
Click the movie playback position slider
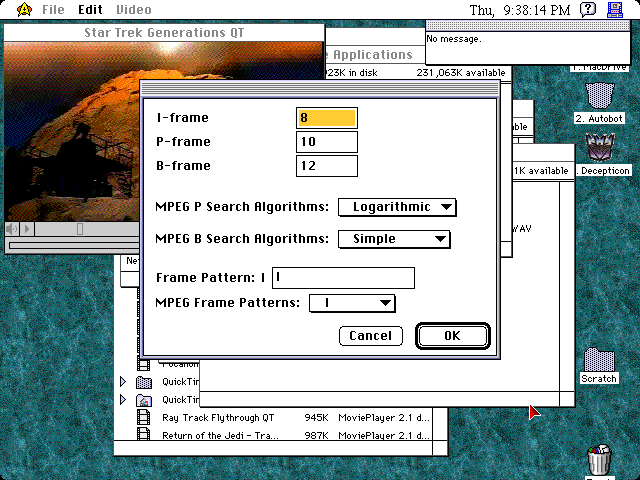pyautogui.click(x=80, y=229)
